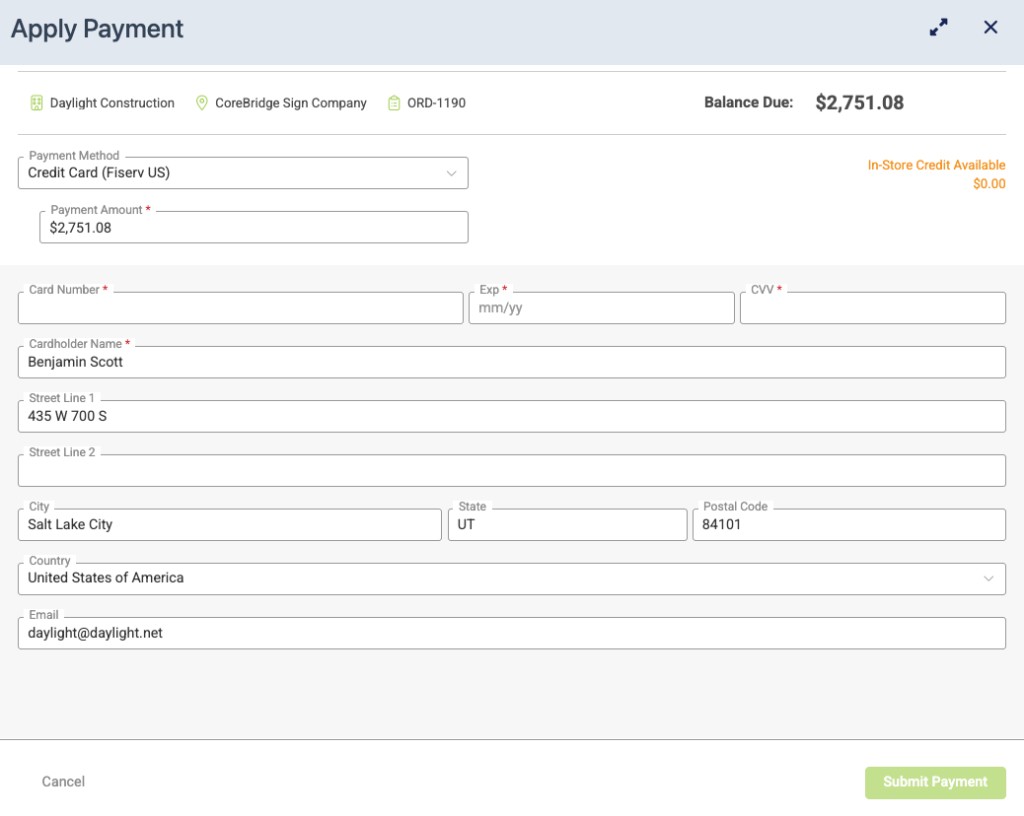This screenshot has height=816, width=1024.
Task: Focus the Card Number field
Action: pos(240,307)
